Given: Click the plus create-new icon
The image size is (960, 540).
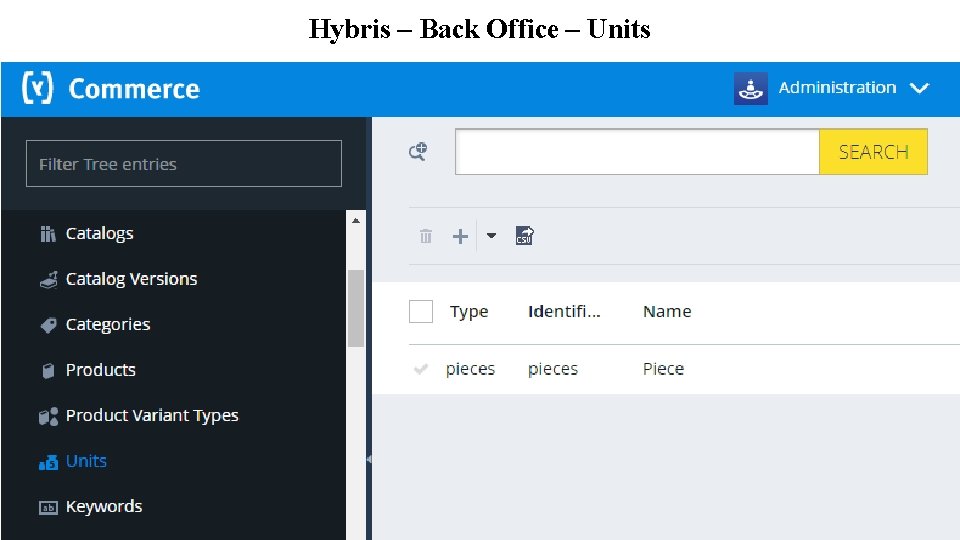Looking at the screenshot, I should [460, 236].
